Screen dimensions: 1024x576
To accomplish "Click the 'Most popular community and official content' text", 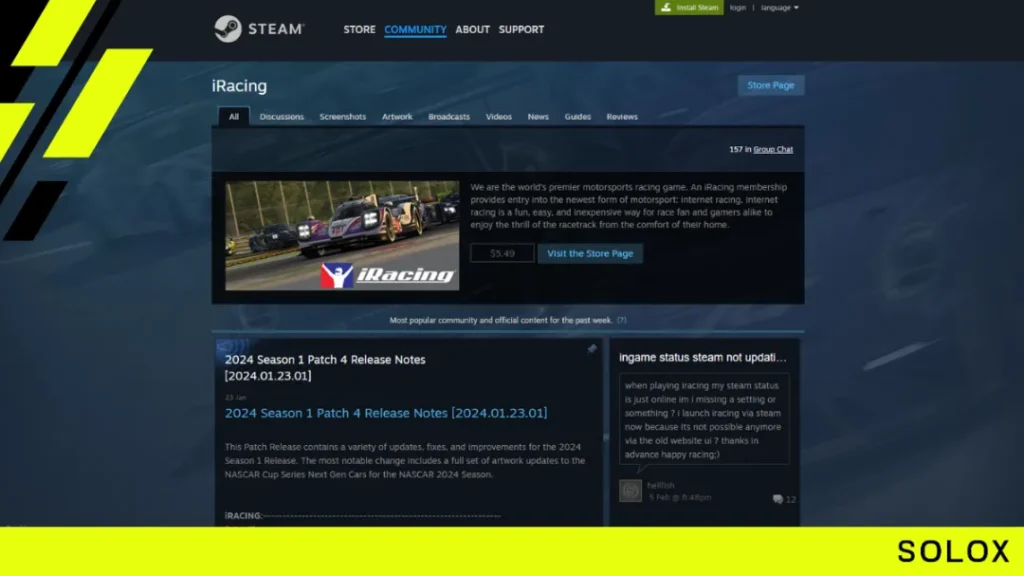I will coord(501,320).
